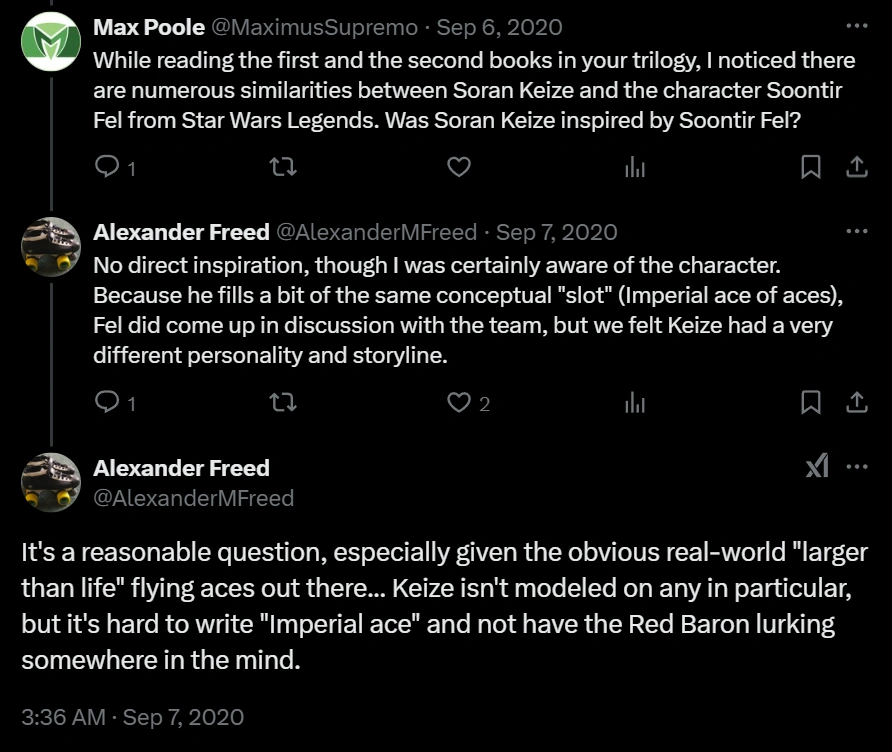This screenshot has width=892, height=752.
Task: Share Alexander Freed's Sep 7 reply
Action: pyautogui.click(x=857, y=402)
